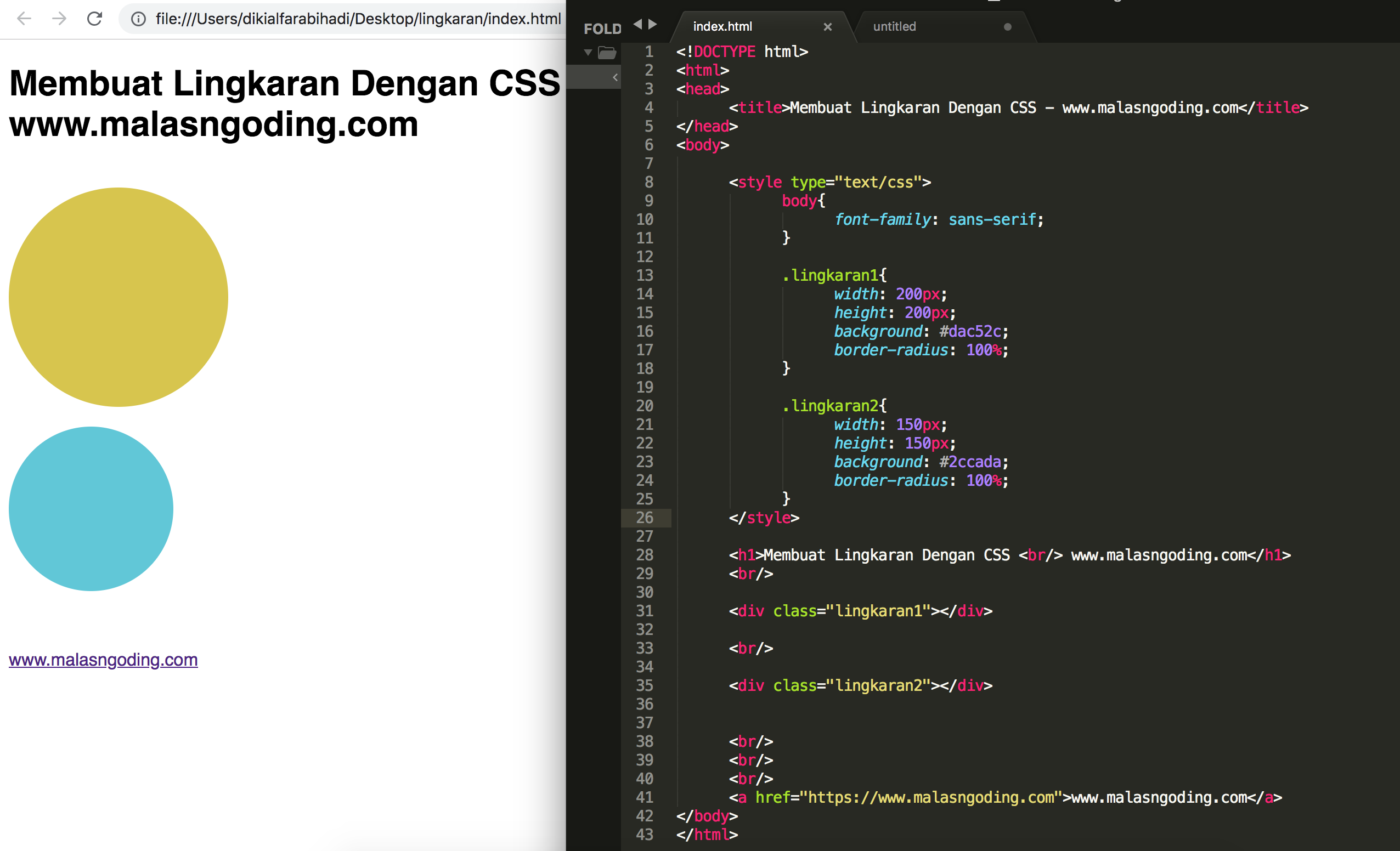The width and height of the screenshot is (1400, 851).
Task: Click the sidebar collapse chevron
Action: (x=615, y=77)
